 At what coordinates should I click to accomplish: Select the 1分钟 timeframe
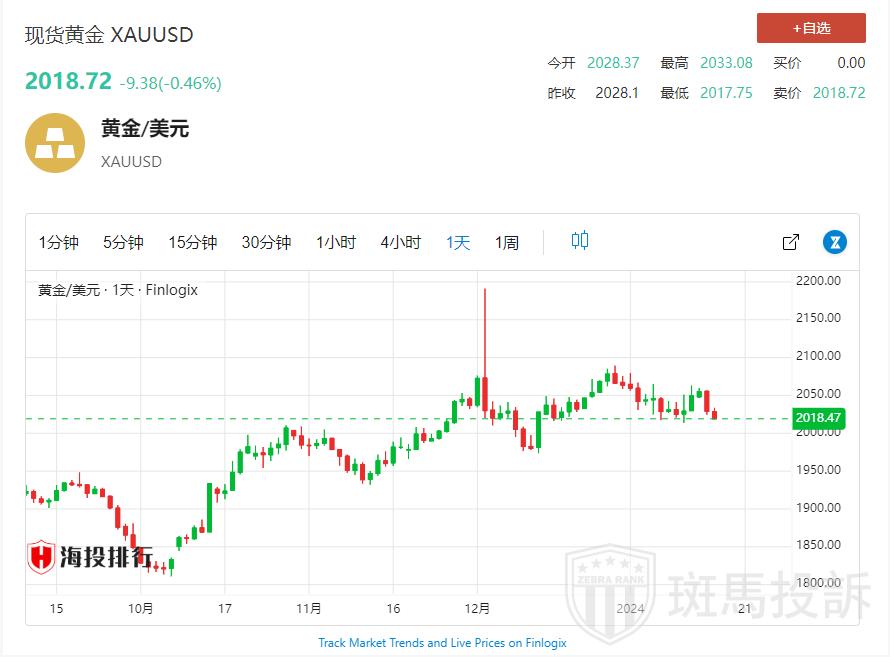tap(59, 242)
